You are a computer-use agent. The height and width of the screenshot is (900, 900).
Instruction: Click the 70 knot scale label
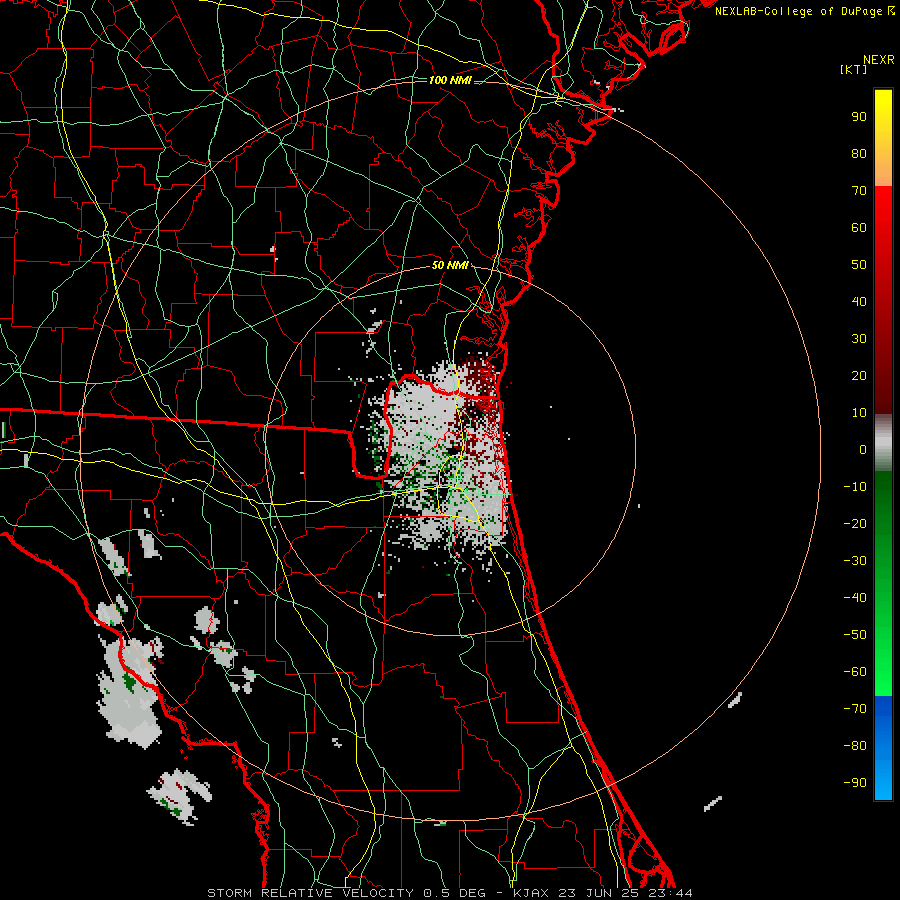point(859,191)
